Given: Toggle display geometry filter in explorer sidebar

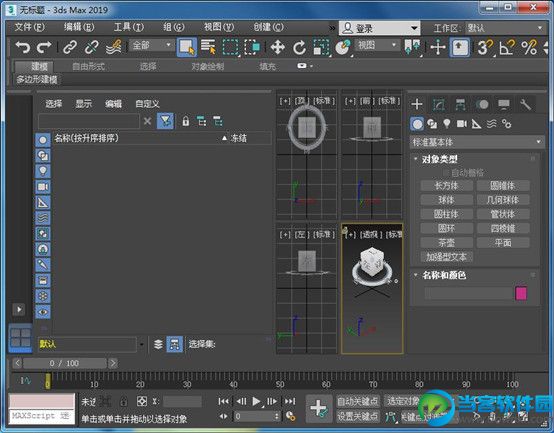Looking at the screenshot, I should tap(43, 140).
